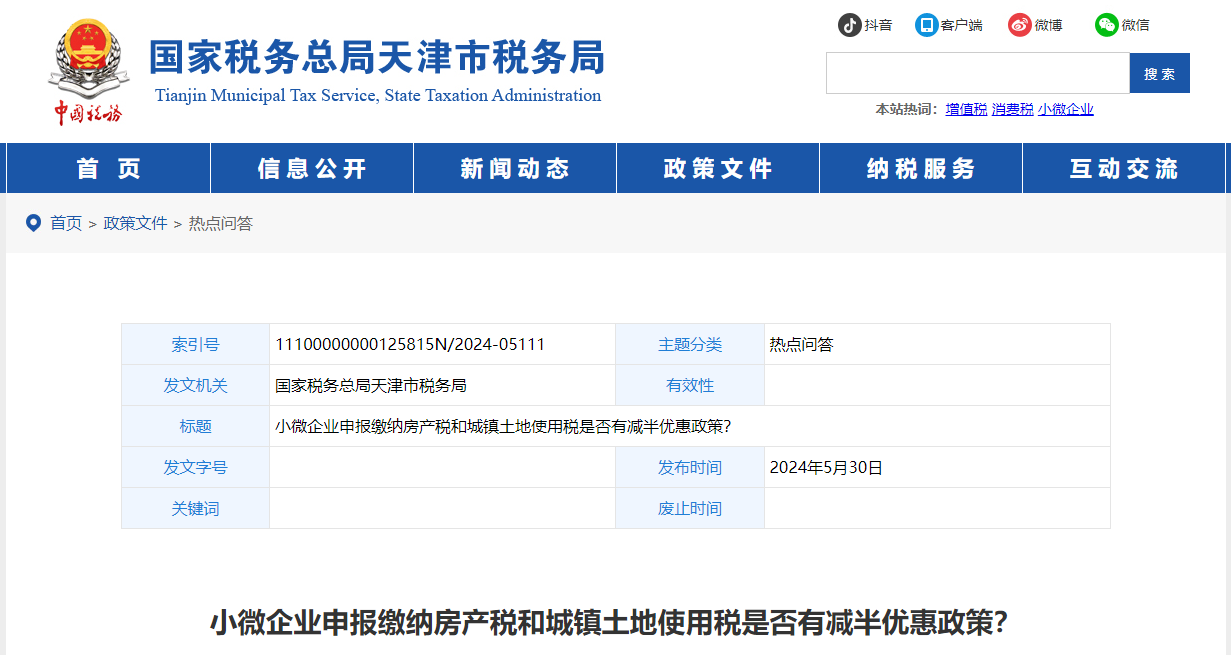The width and height of the screenshot is (1231, 655).
Task: Click 热点问答 in the breadcrumb
Action: [221, 223]
